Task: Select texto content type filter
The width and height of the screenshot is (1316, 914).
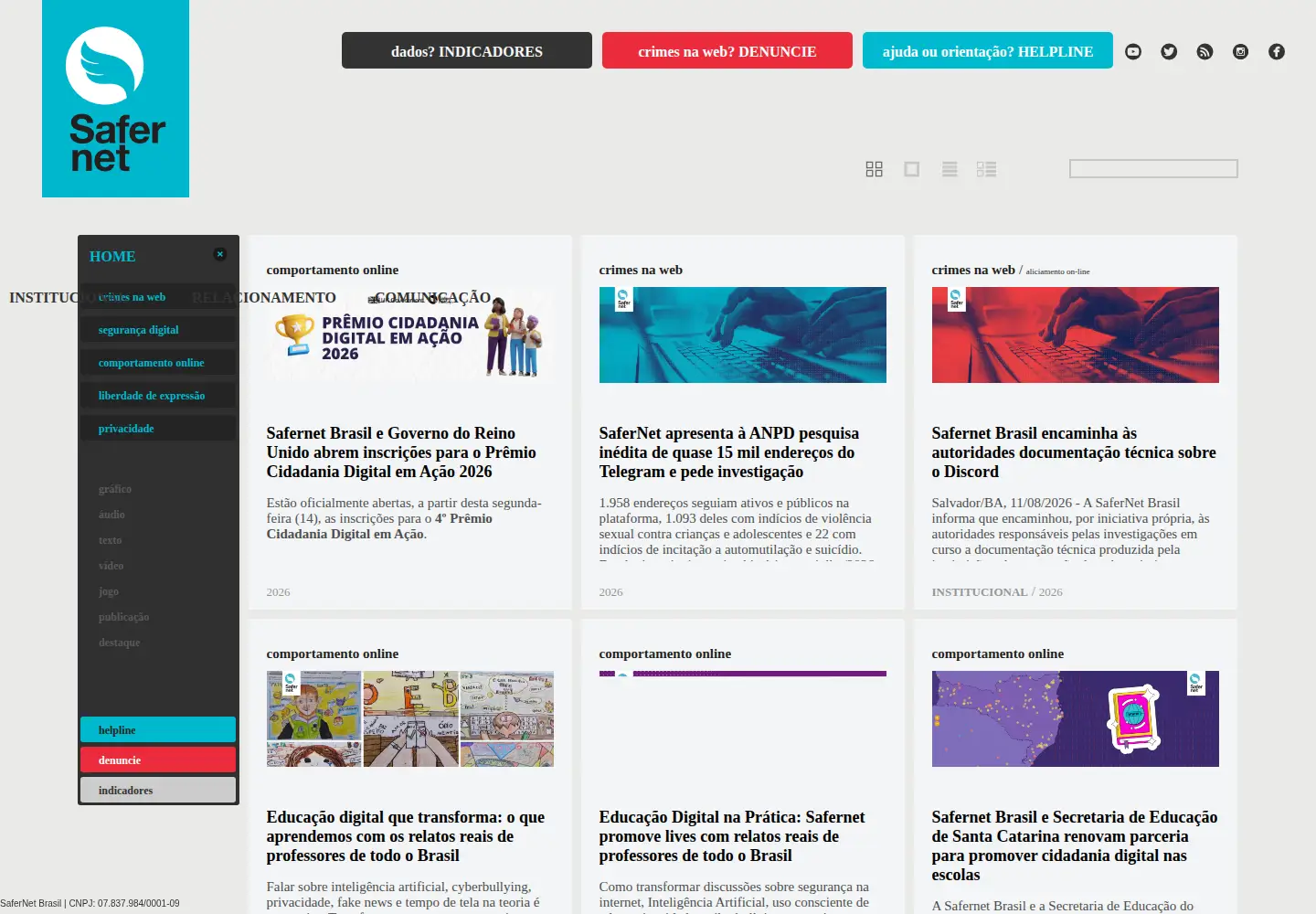Action: click(110, 540)
